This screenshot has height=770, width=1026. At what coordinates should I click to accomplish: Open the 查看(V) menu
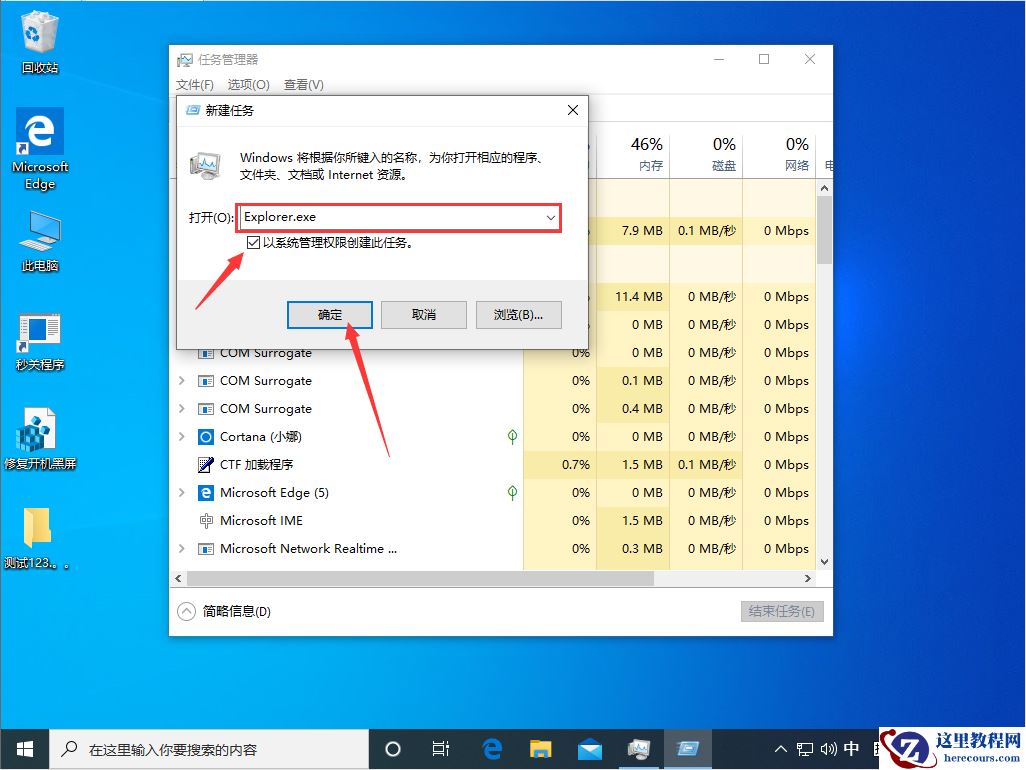(302, 84)
